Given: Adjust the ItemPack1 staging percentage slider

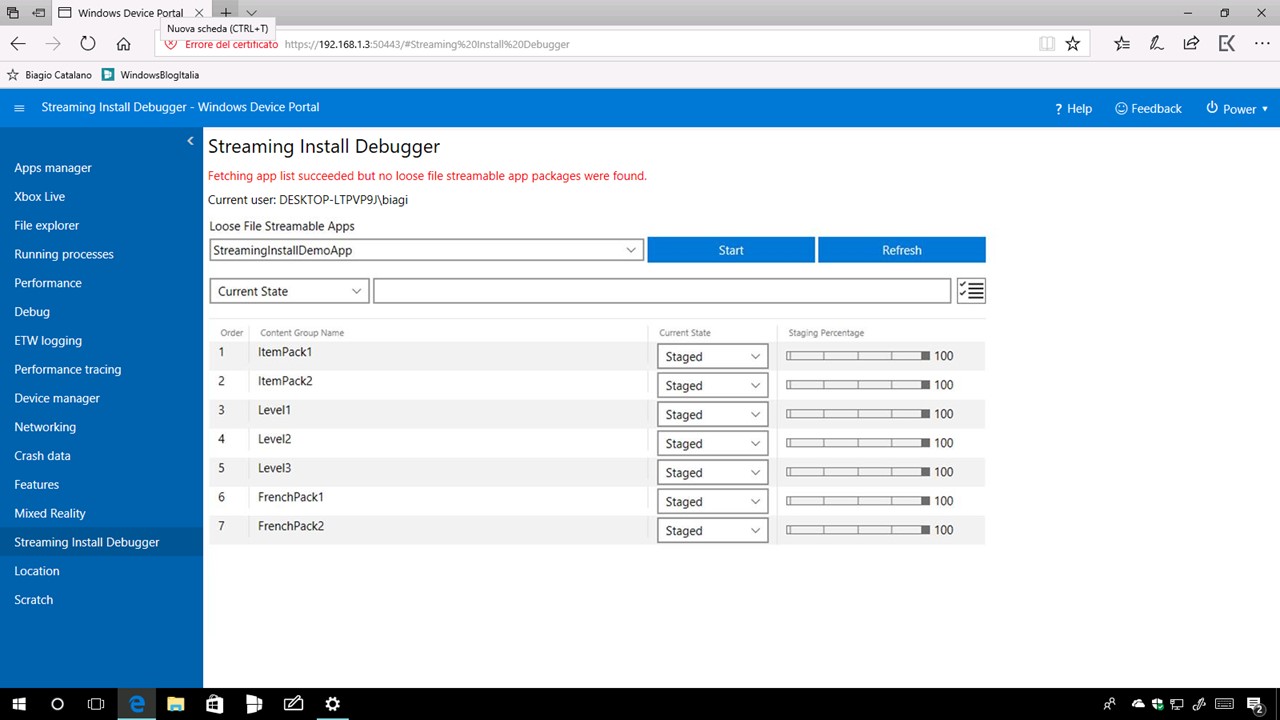Looking at the screenshot, I should pyautogui.click(x=858, y=356).
